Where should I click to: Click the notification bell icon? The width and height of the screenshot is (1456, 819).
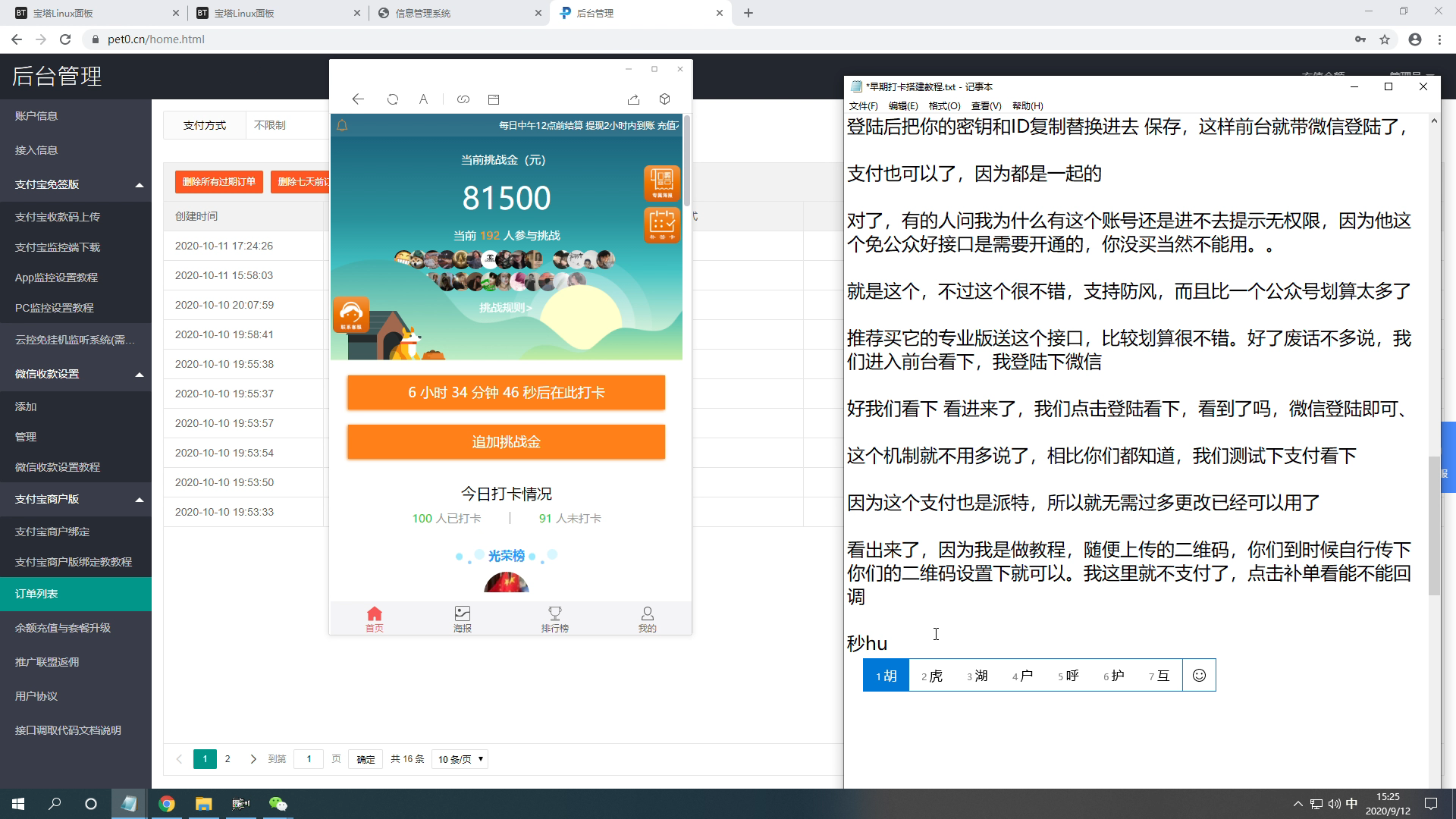click(342, 126)
